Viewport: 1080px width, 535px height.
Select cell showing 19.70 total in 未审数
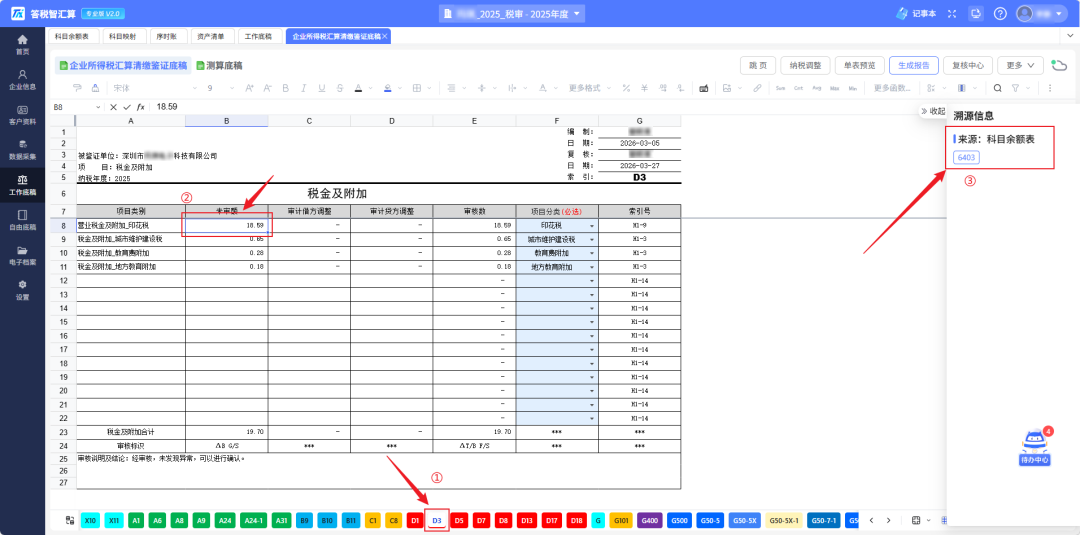(x=227, y=432)
